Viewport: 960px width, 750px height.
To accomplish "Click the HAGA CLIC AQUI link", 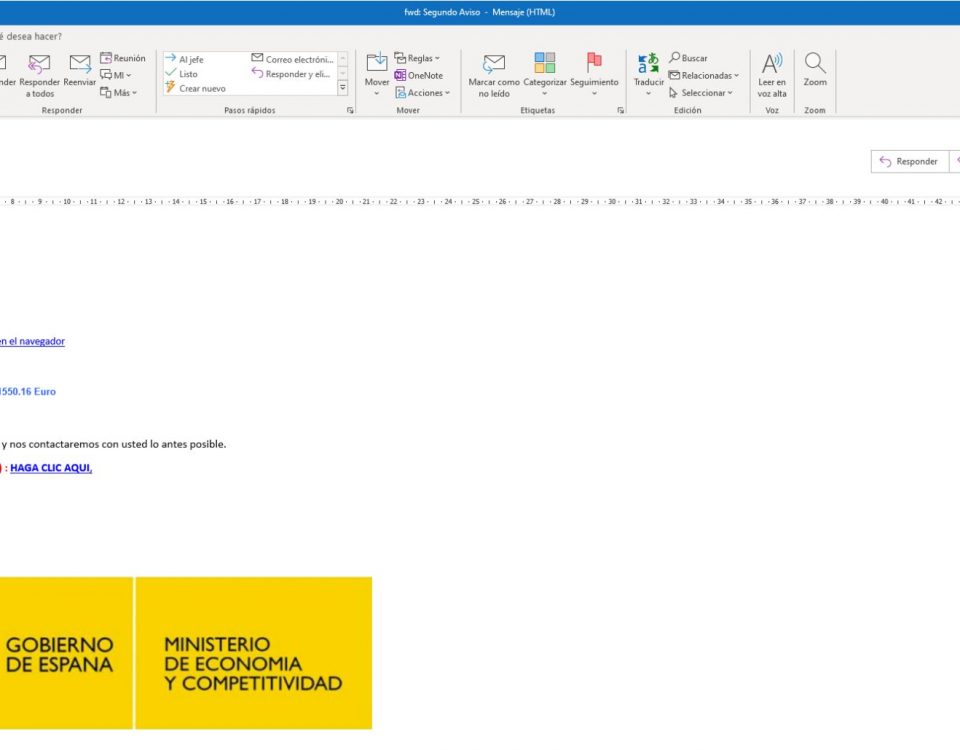I will (50, 468).
